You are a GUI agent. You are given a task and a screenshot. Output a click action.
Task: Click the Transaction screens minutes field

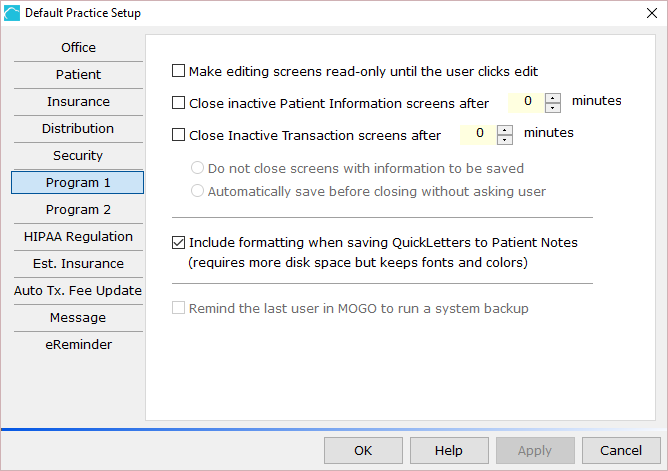coord(478,135)
